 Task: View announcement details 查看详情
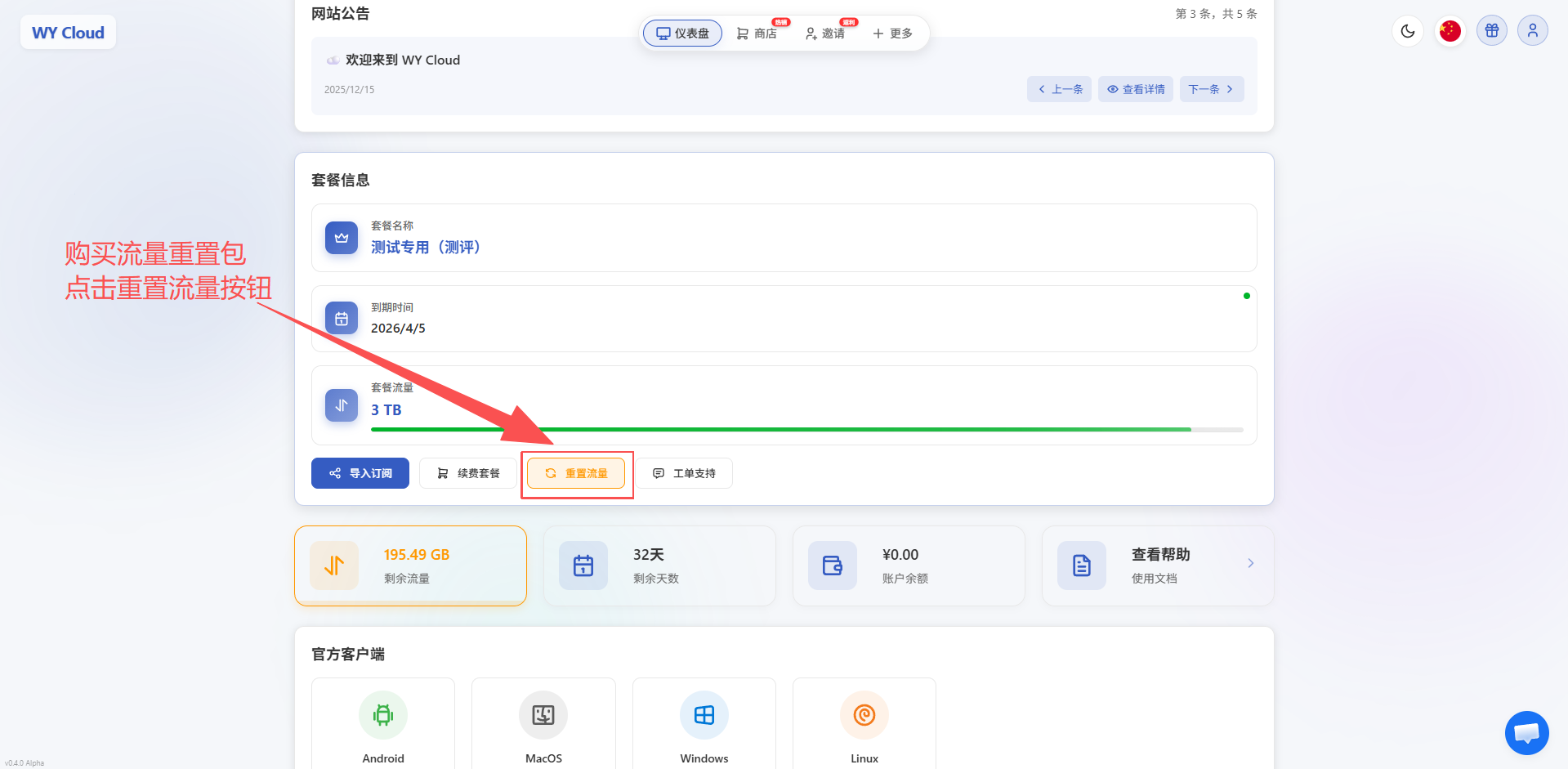pos(1135,89)
